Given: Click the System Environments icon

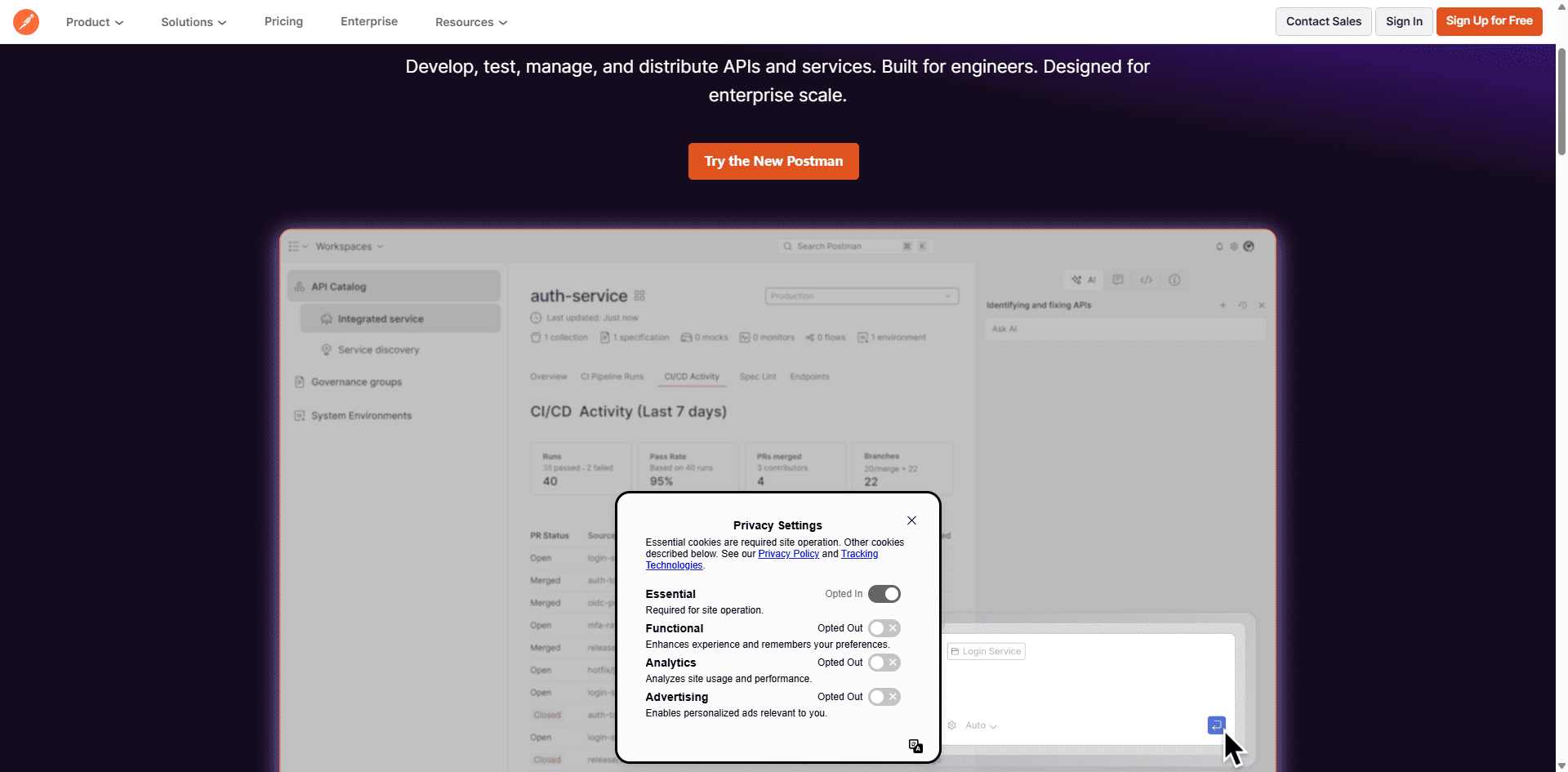Looking at the screenshot, I should tap(300, 416).
